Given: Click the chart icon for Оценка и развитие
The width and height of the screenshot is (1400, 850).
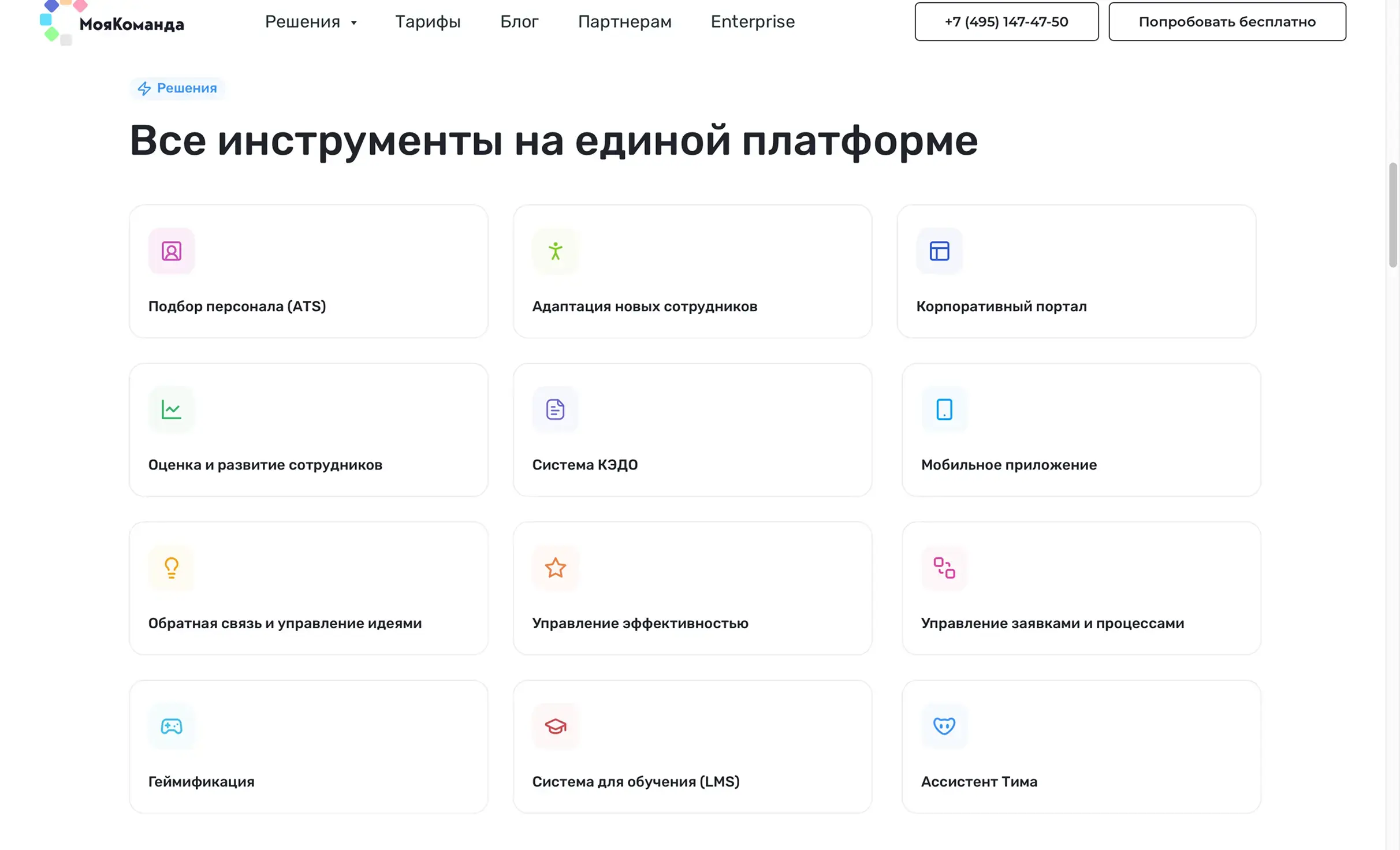Looking at the screenshot, I should (x=171, y=409).
